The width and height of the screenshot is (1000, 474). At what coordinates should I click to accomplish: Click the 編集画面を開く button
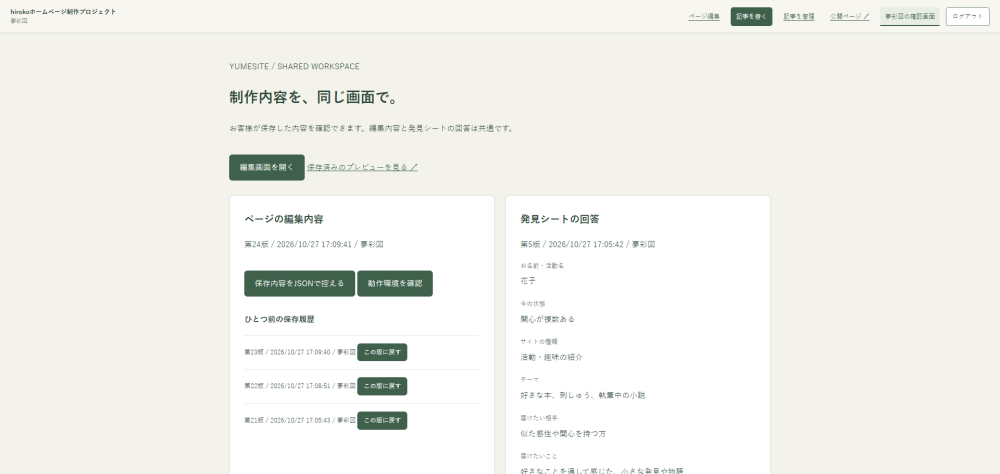click(x=267, y=167)
